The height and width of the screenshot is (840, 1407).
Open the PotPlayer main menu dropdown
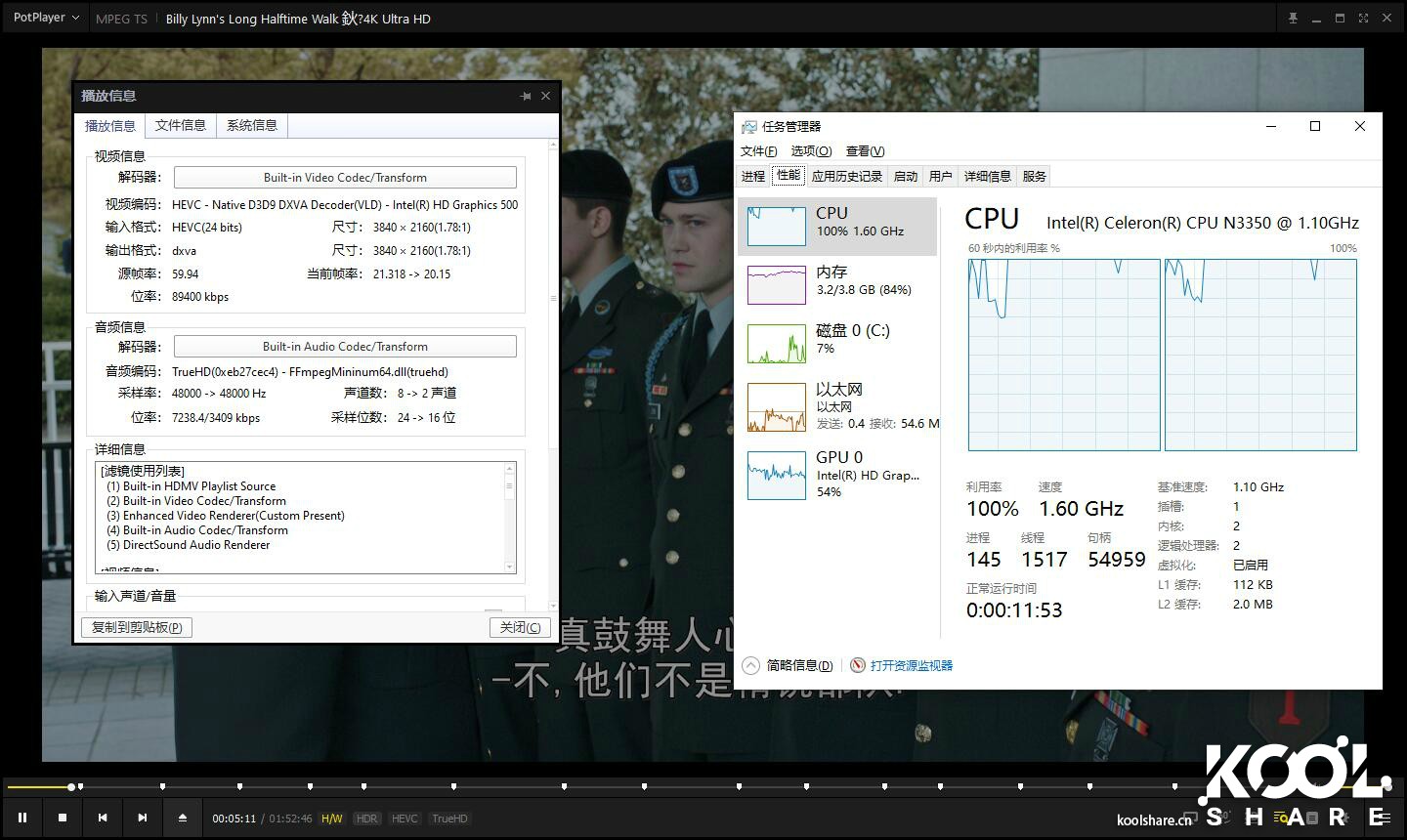(44, 17)
